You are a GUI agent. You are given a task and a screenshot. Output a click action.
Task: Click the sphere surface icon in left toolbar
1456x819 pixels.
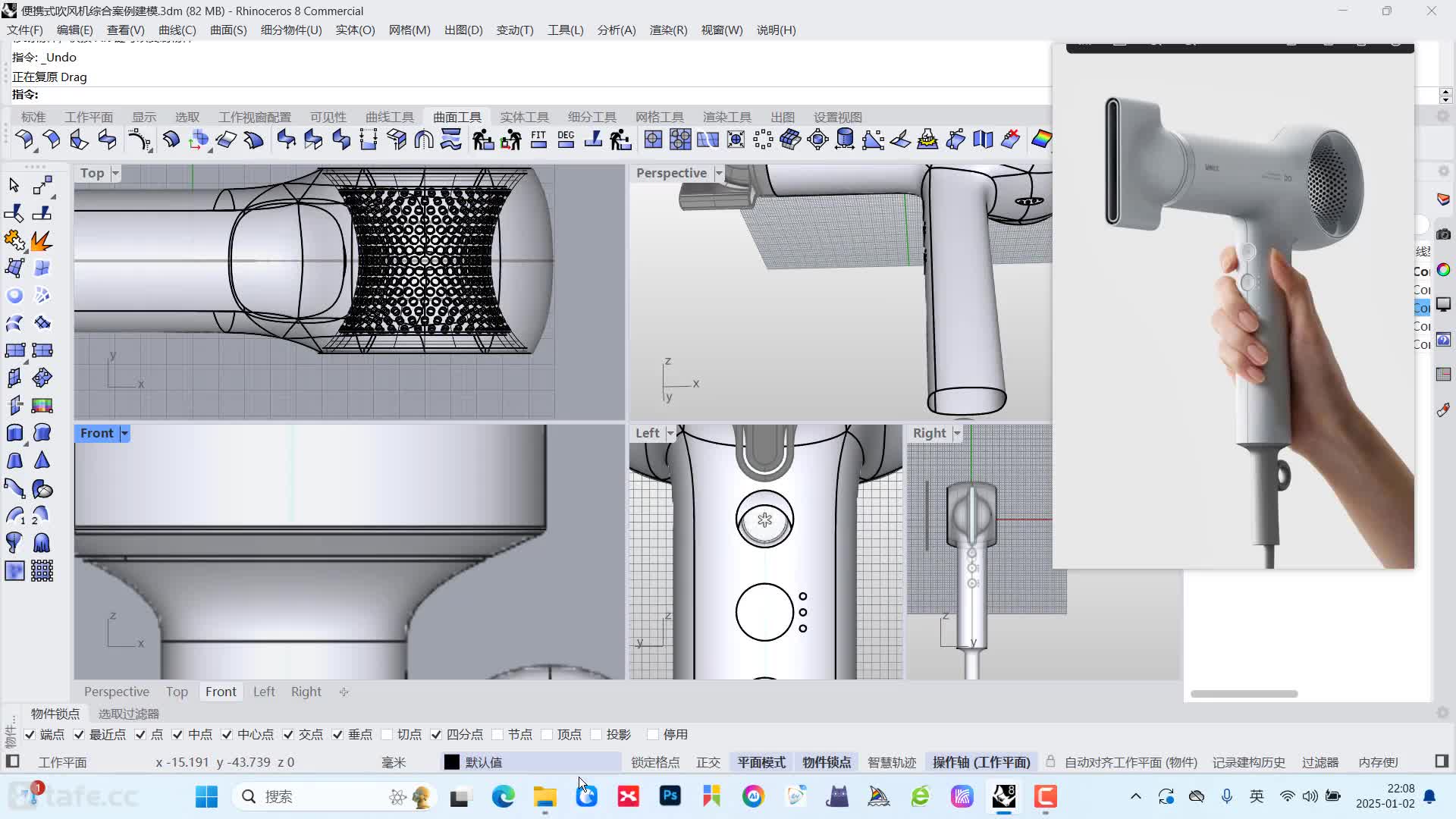[14, 296]
